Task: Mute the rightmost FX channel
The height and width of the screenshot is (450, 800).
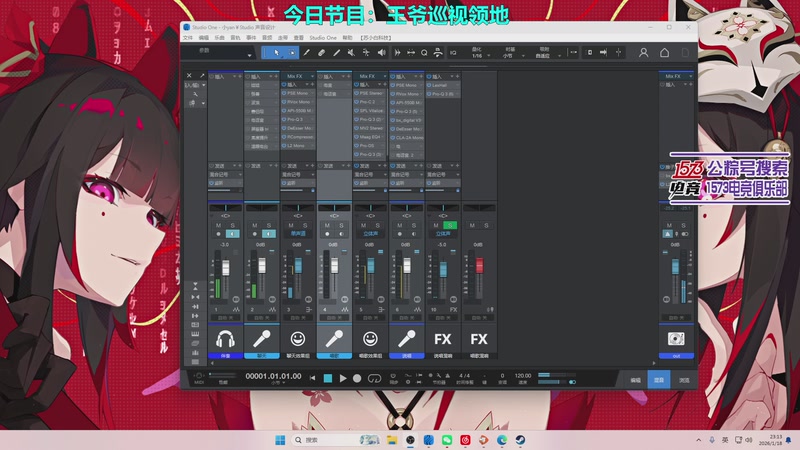Action: click(472, 225)
